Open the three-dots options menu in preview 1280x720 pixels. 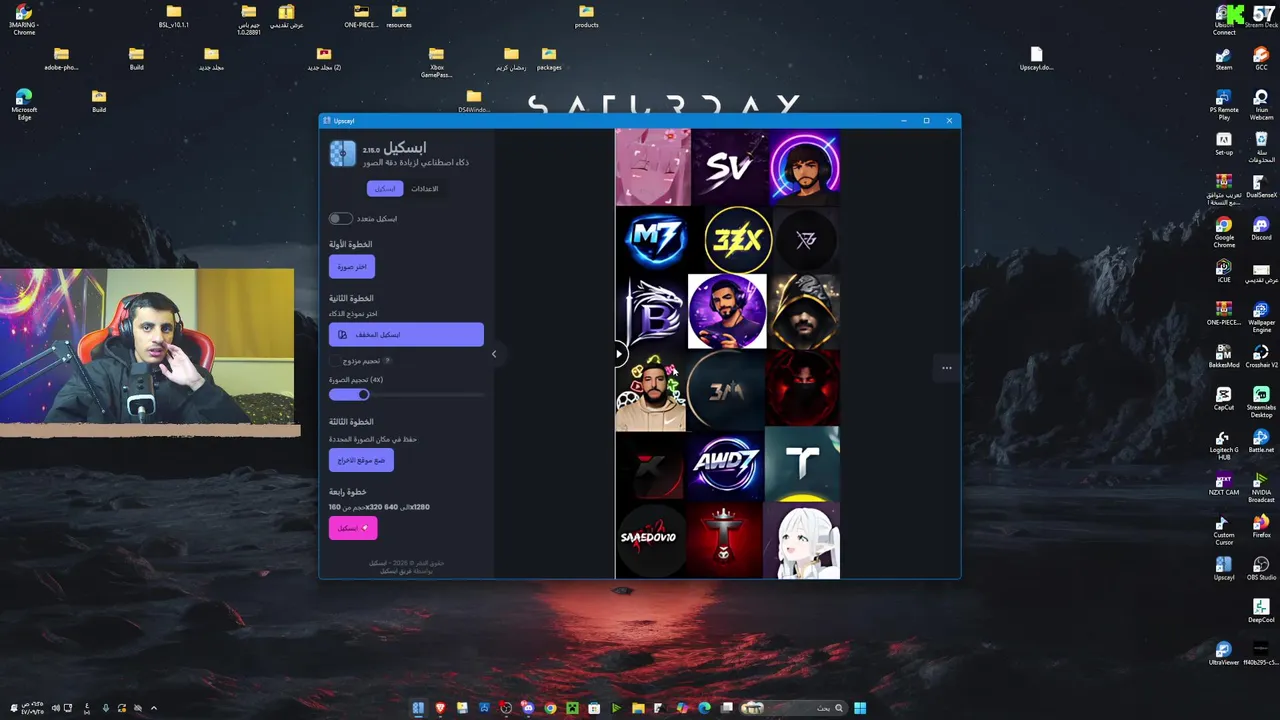946,368
